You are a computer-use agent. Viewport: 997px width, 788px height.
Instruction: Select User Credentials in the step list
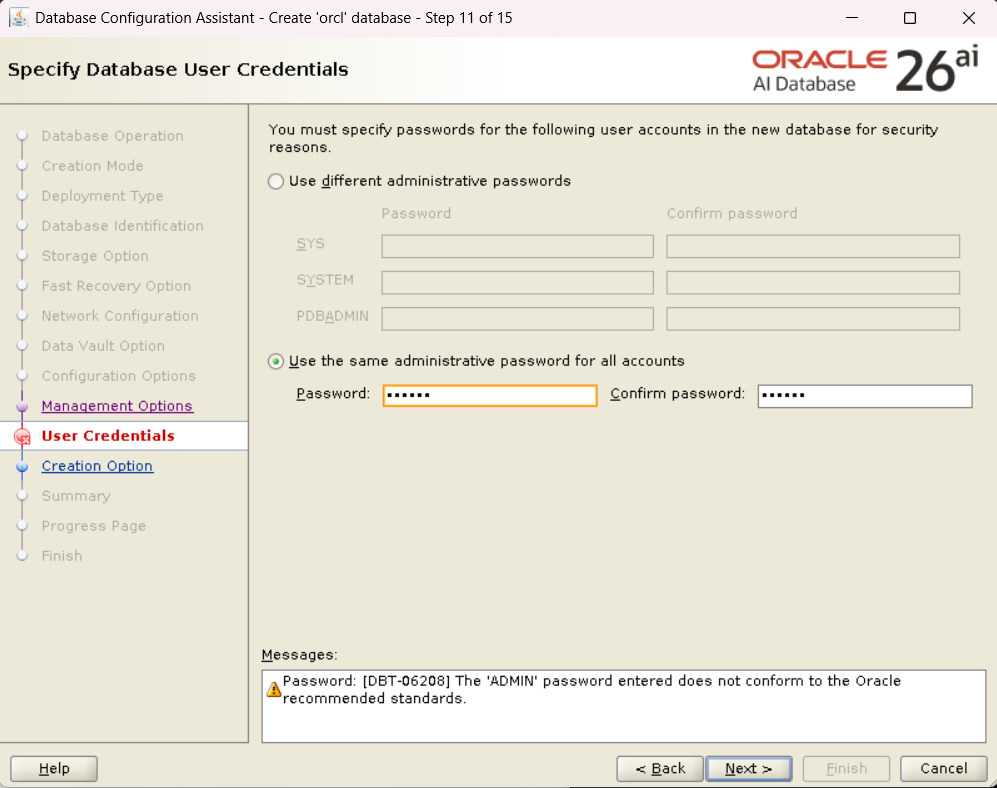click(108, 436)
